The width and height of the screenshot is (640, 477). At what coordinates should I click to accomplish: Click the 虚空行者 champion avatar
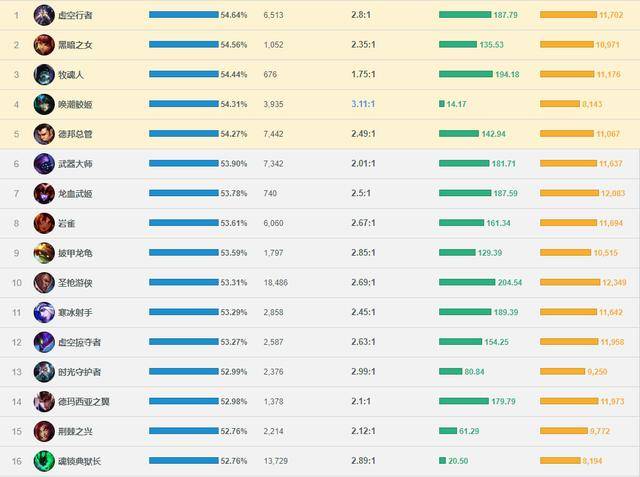[x=44, y=15]
